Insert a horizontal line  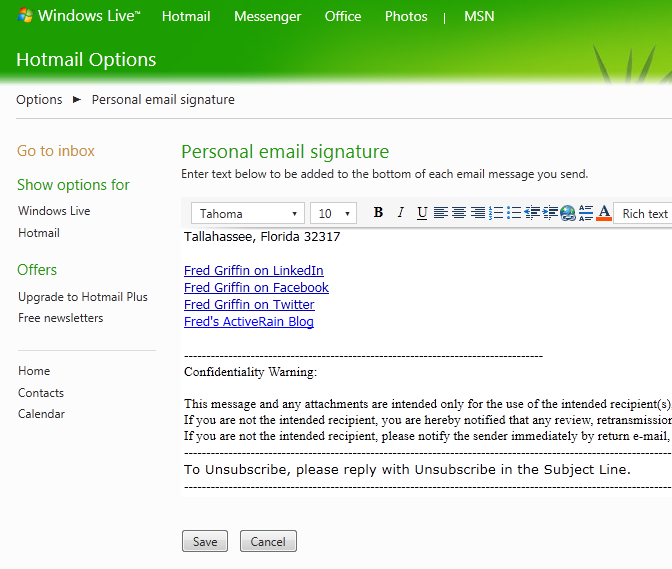[x=586, y=213]
